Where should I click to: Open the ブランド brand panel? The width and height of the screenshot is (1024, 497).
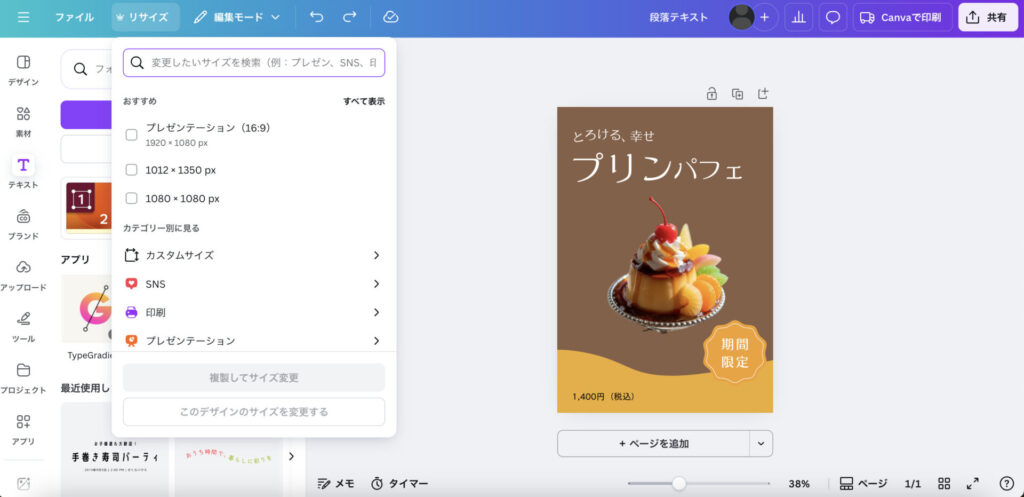click(24, 225)
